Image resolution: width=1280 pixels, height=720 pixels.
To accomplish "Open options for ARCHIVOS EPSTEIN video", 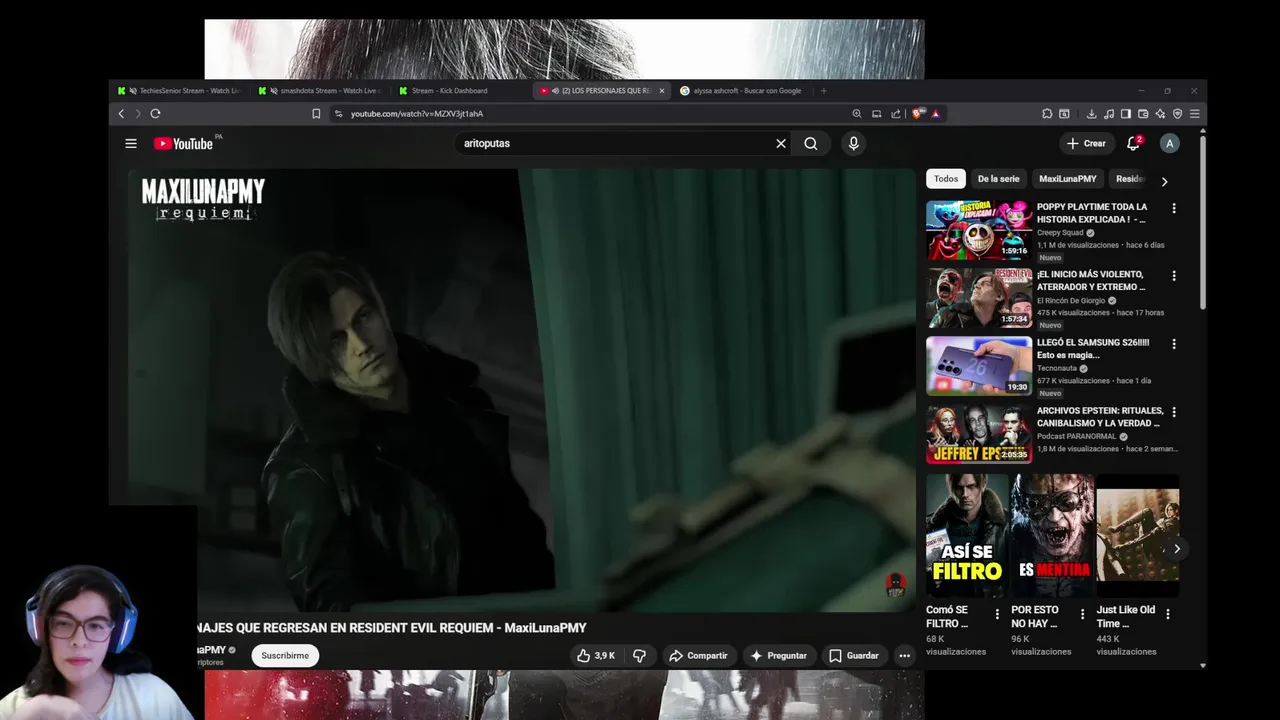I will [x=1174, y=412].
